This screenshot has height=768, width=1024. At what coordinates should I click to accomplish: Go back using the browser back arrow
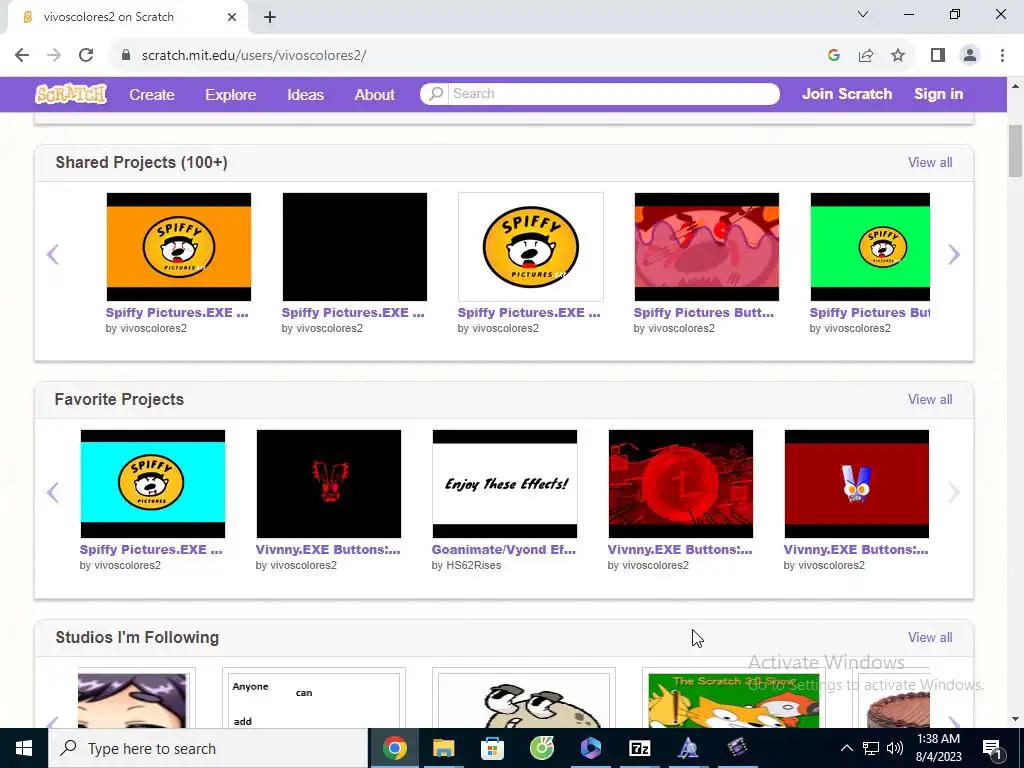click(22, 56)
